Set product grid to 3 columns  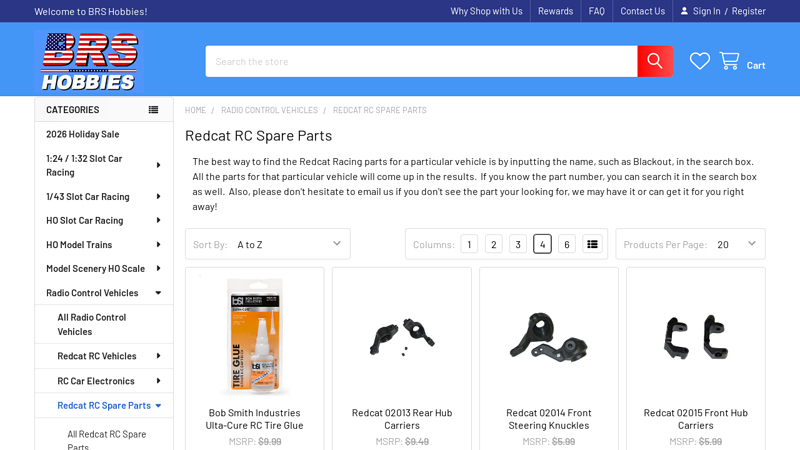pyautogui.click(x=518, y=244)
